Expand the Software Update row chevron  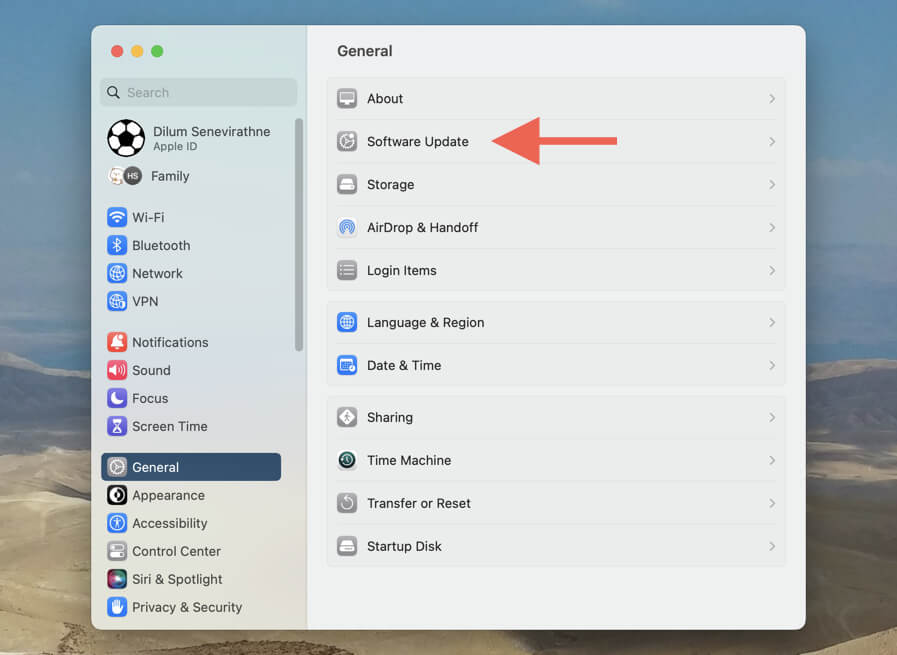coord(772,141)
